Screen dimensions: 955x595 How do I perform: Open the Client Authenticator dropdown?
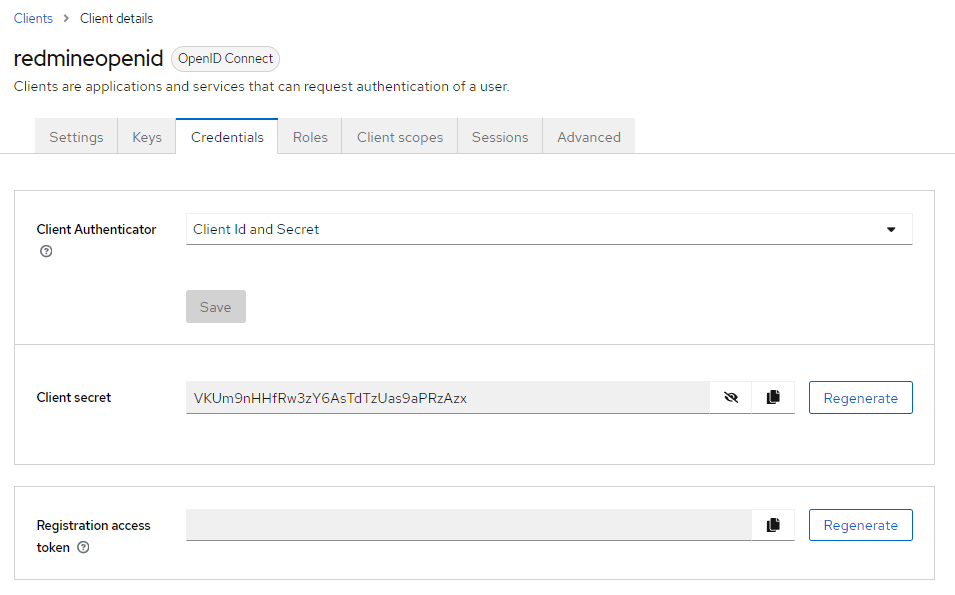point(889,229)
